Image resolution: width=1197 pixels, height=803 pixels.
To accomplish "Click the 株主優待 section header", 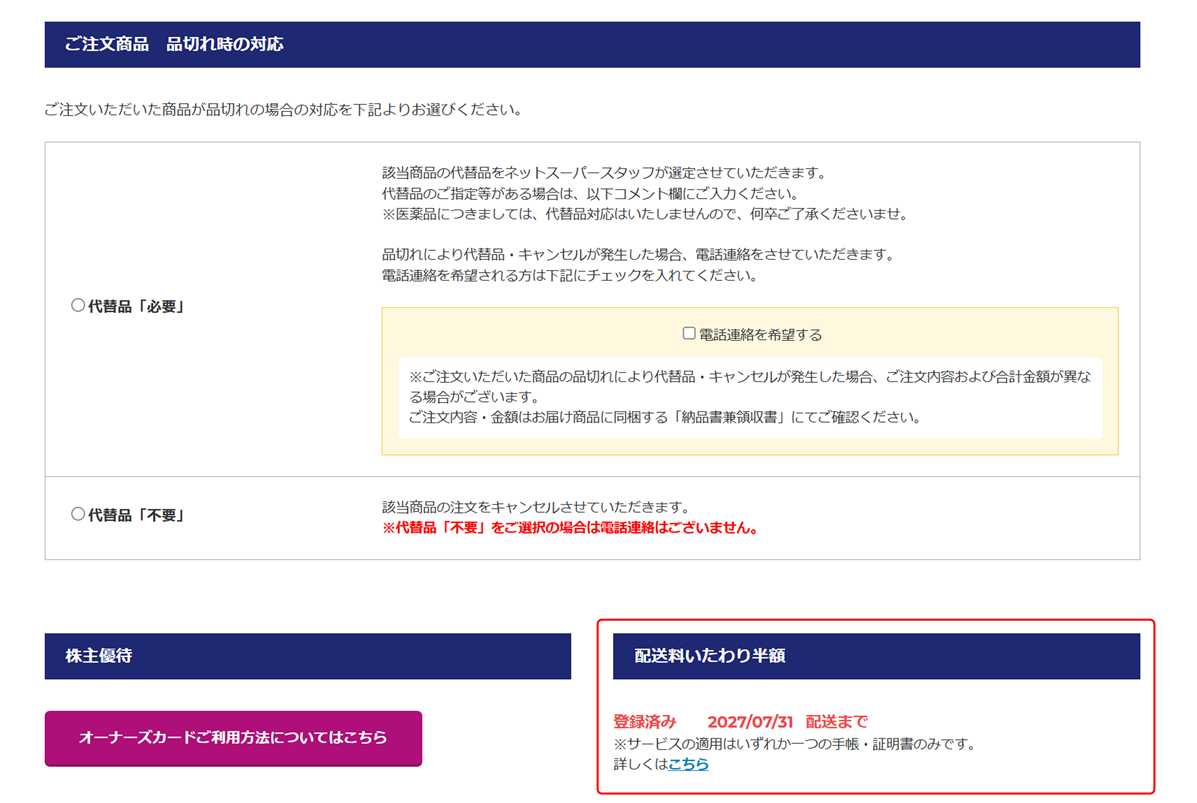I will pyautogui.click(x=99, y=656).
